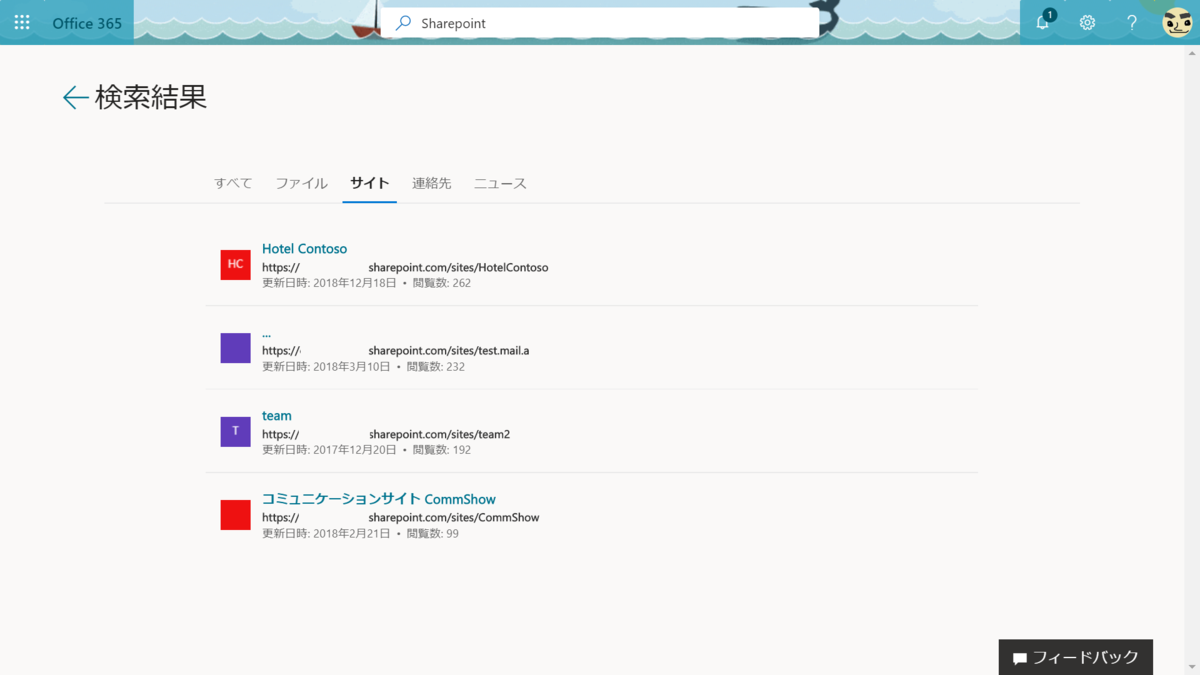Click the search magnifier icon

click(x=403, y=23)
